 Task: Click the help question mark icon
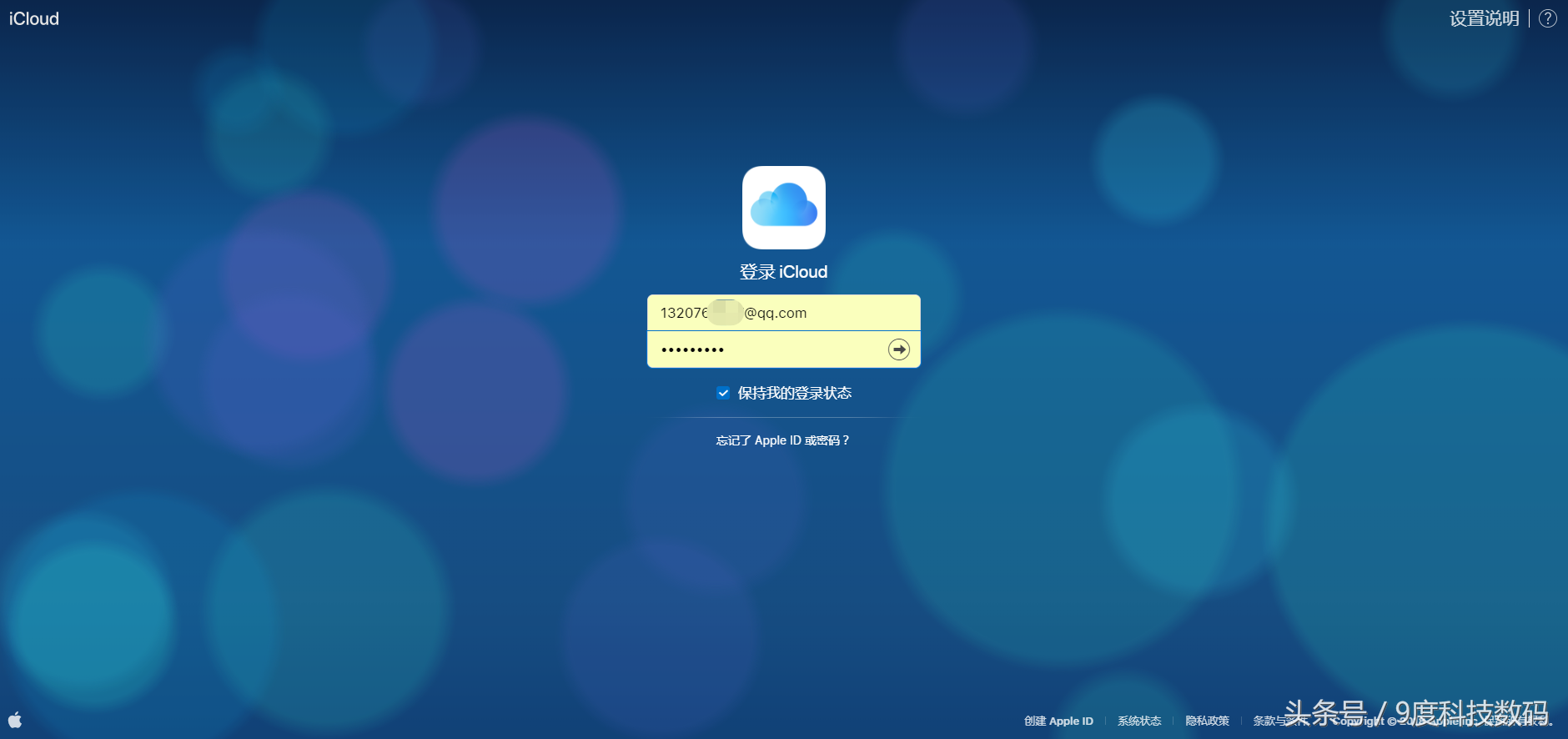pyautogui.click(x=1548, y=18)
